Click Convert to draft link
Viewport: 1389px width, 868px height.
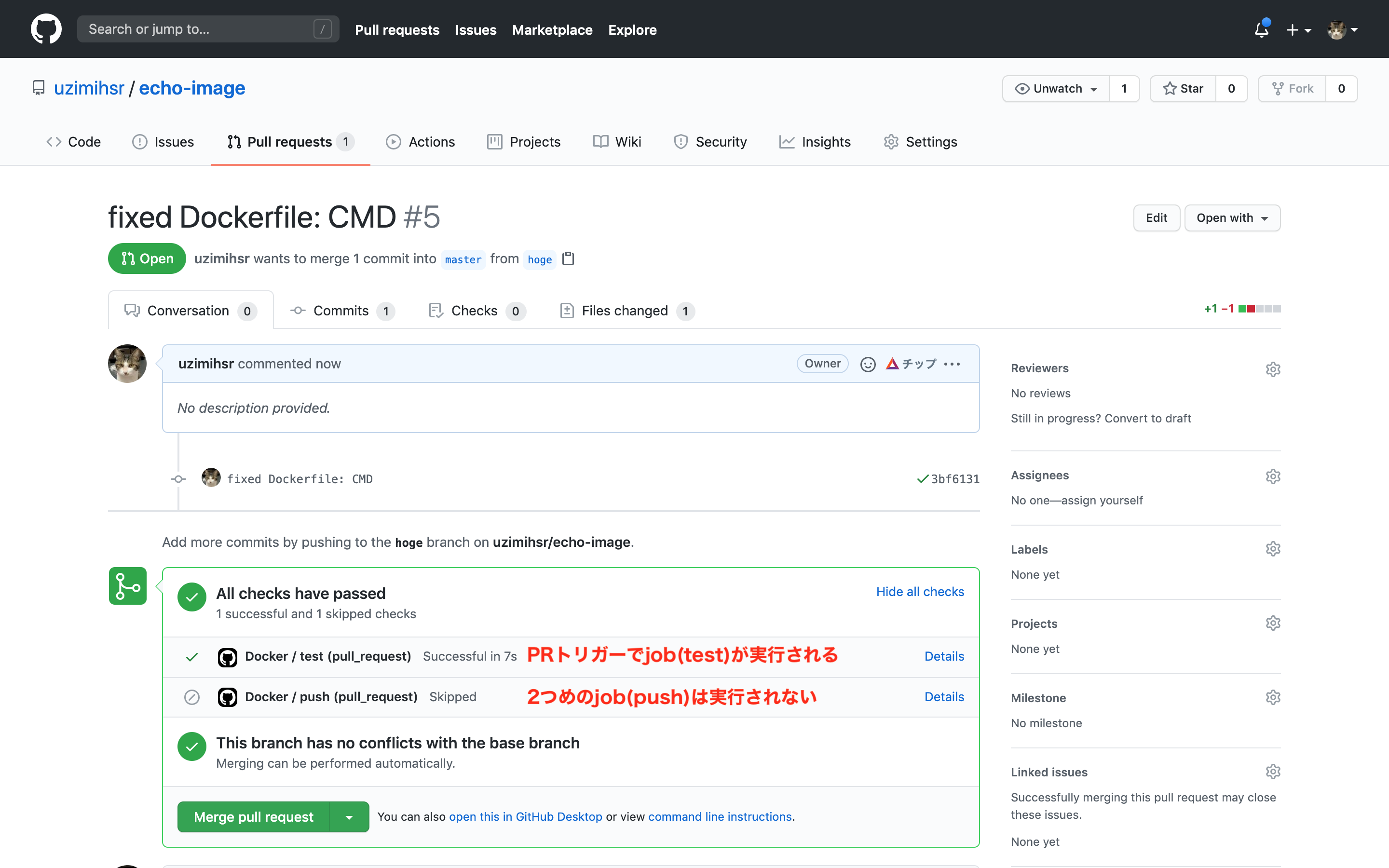pos(1148,419)
